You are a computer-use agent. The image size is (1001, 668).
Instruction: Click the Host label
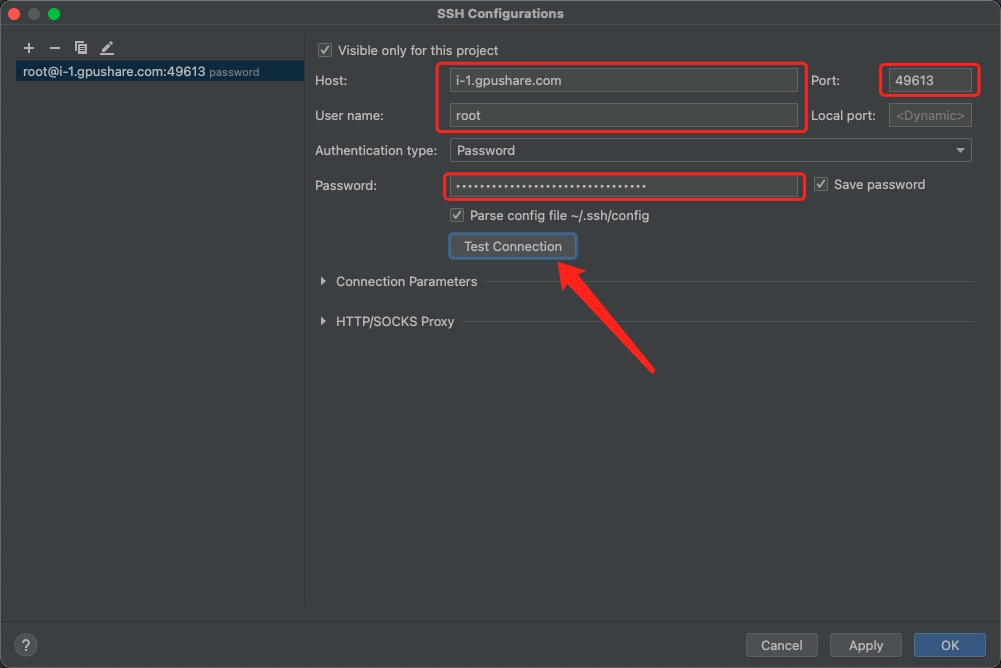(331, 80)
